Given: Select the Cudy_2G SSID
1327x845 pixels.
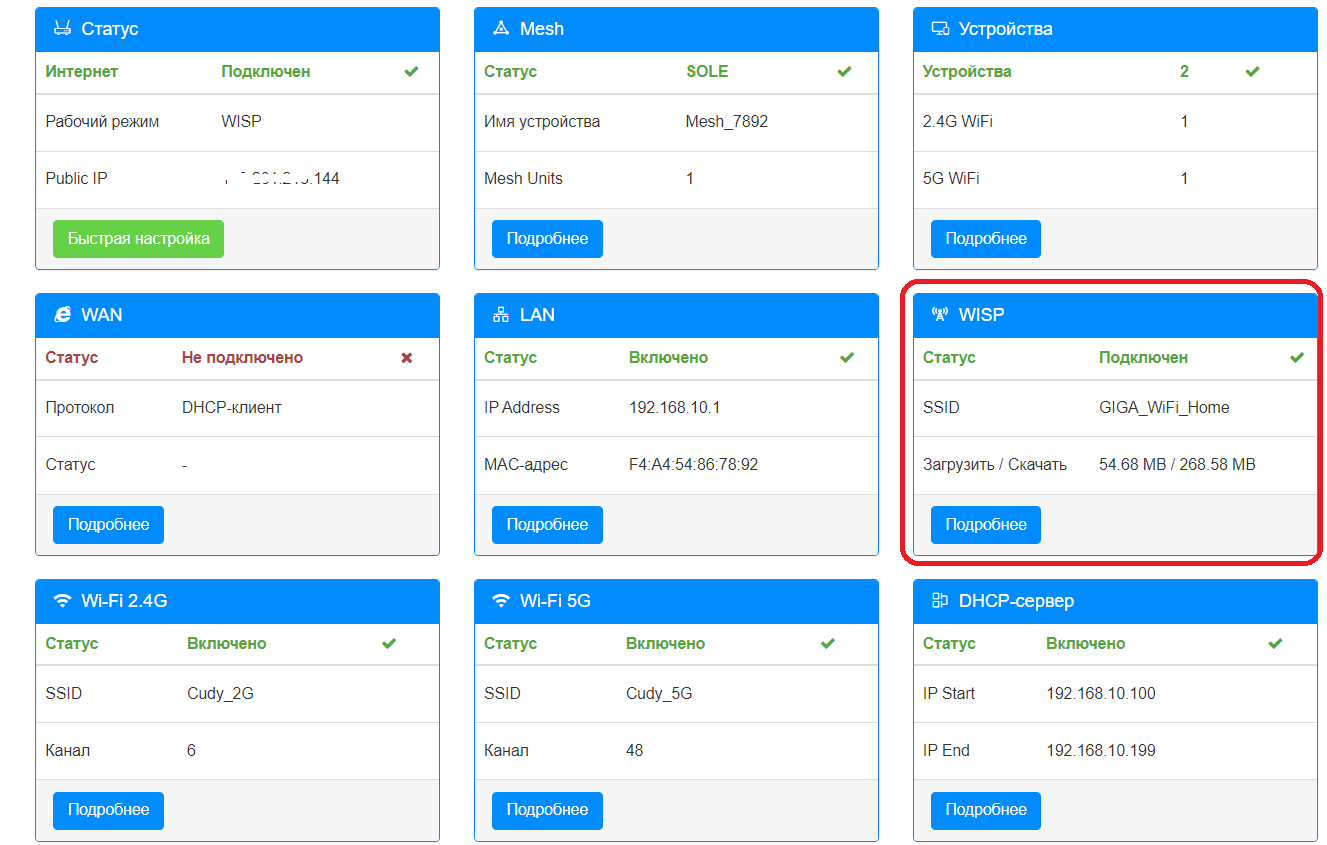Looking at the screenshot, I should [220, 694].
